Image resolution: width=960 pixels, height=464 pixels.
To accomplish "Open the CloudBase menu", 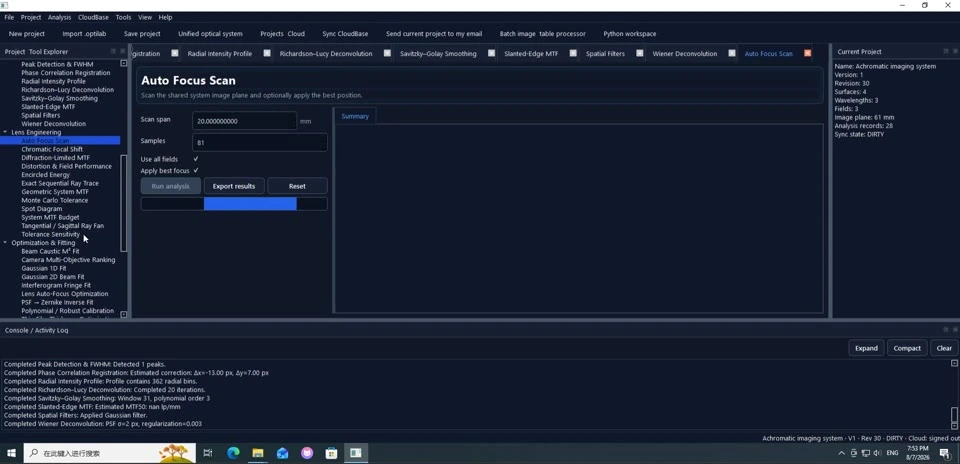I will click(93, 17).
